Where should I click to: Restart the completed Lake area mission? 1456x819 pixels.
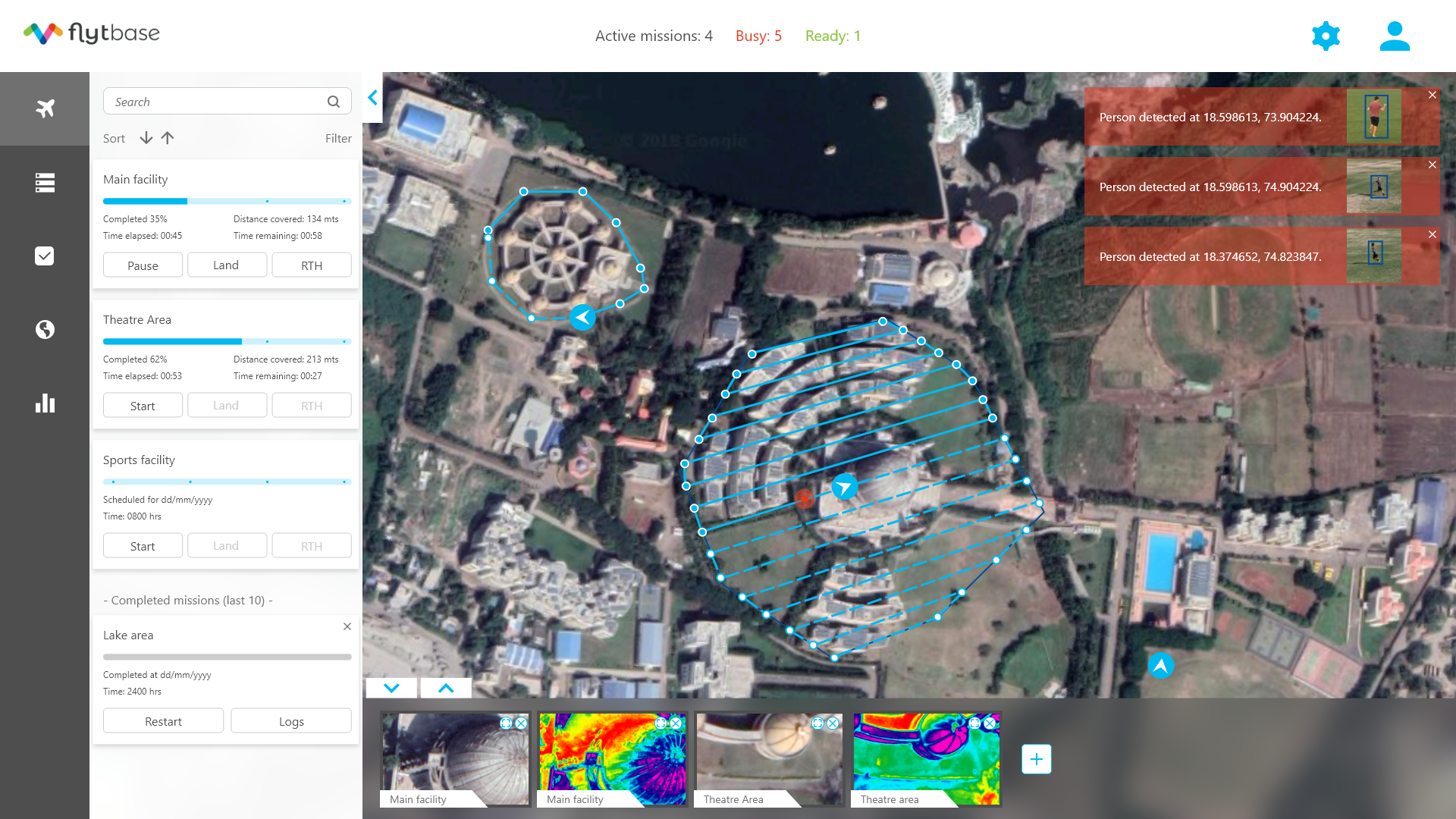point(163,720)
